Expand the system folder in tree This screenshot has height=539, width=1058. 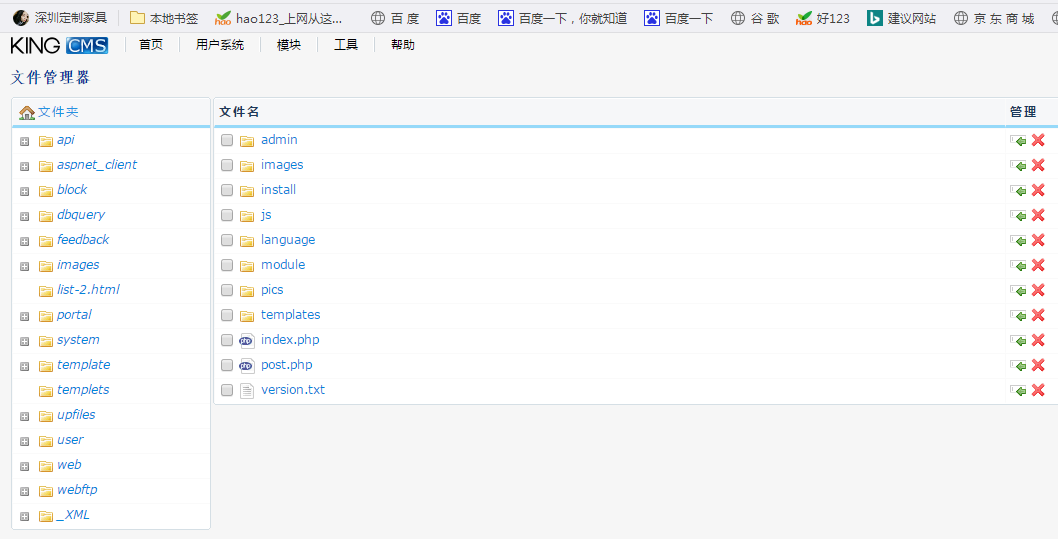24,341
